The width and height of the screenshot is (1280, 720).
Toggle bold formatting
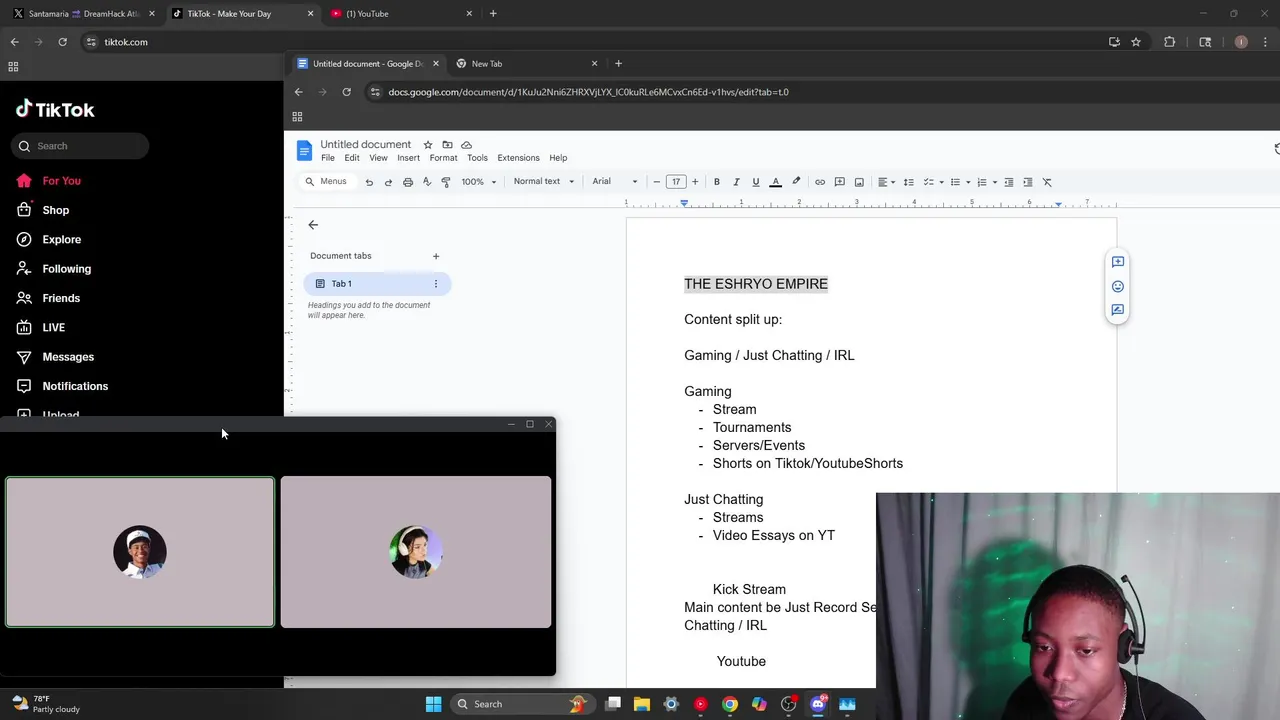tap(717, 182)
